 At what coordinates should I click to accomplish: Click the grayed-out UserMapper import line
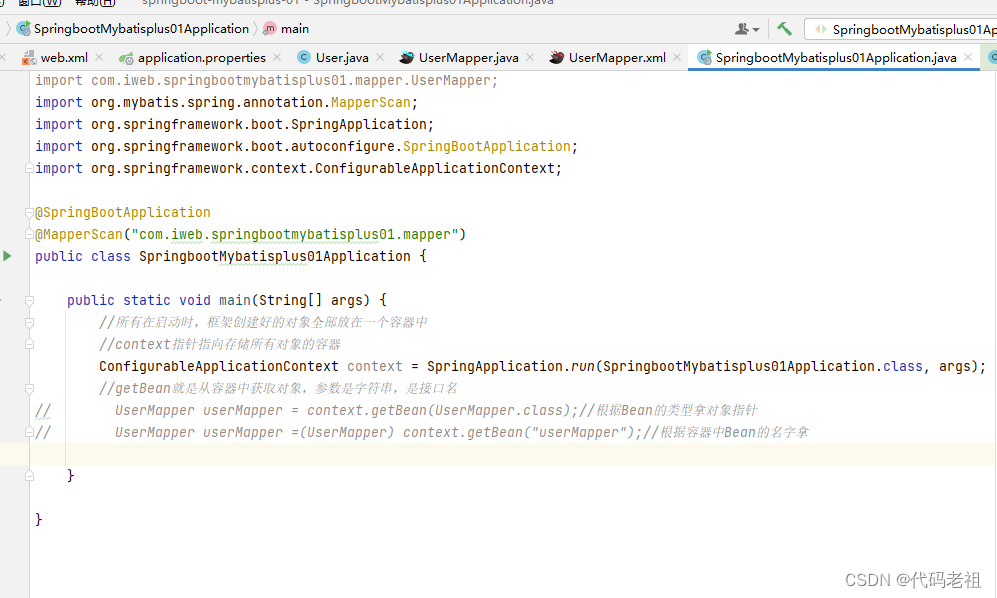266,81
